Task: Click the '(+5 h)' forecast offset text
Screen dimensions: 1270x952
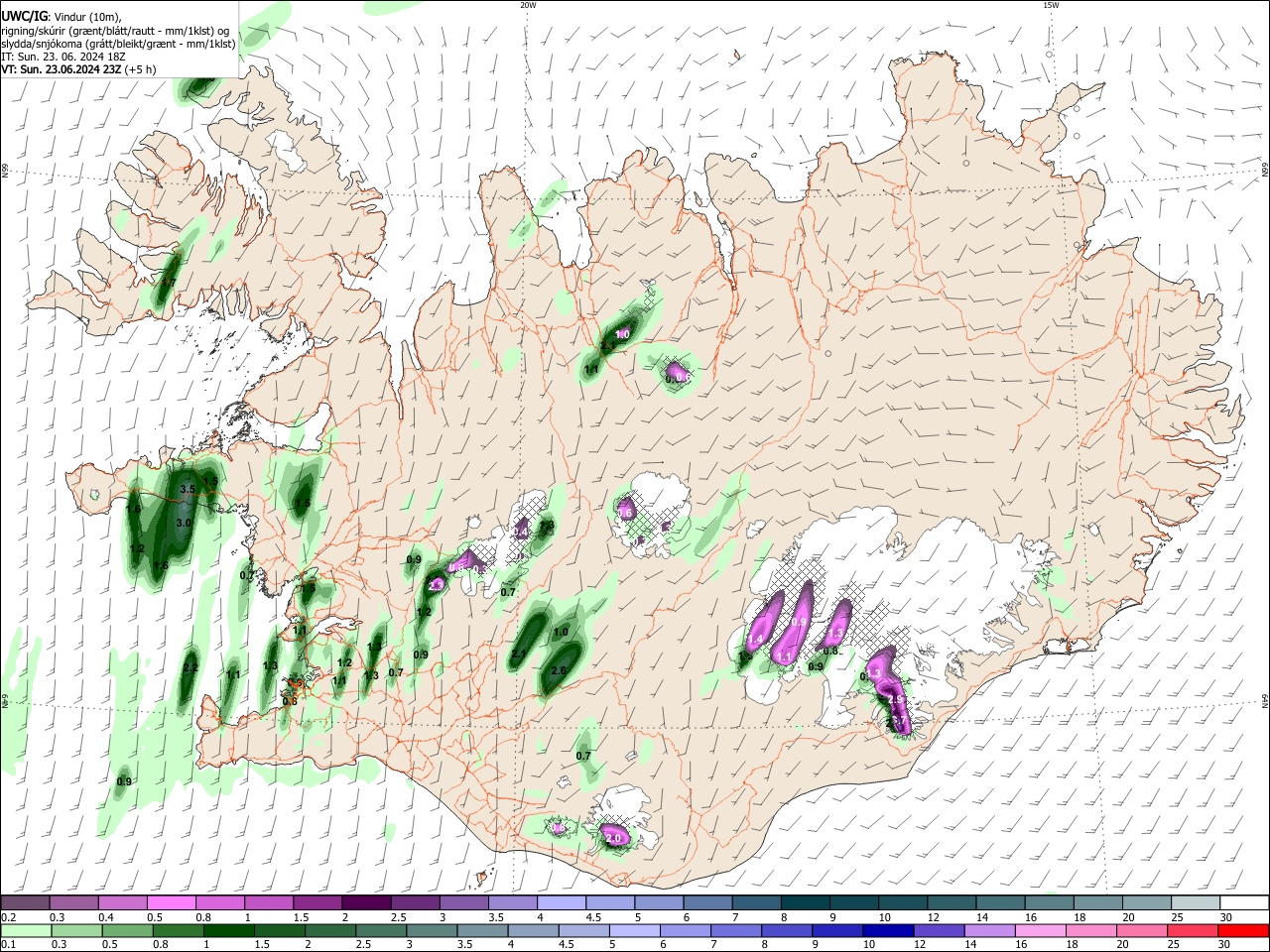Action: pos(140,70)
